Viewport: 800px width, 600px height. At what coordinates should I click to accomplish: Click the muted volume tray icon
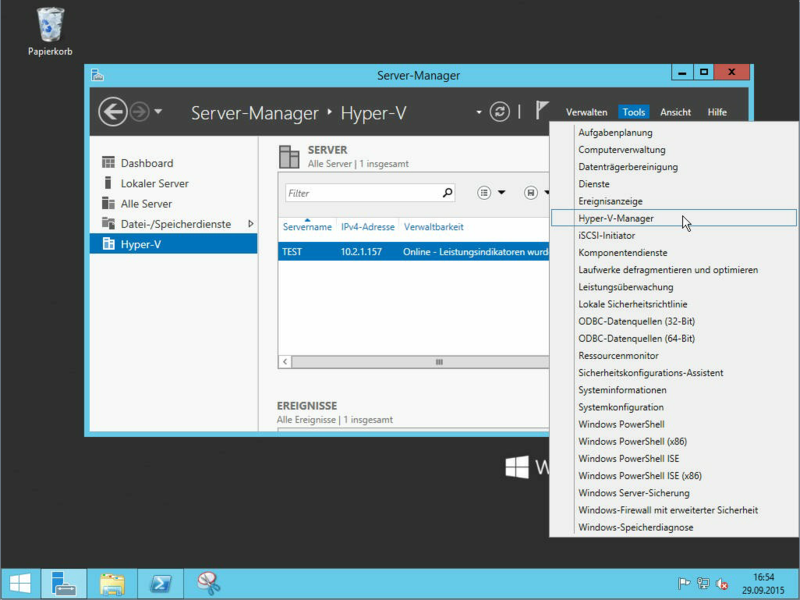coord(721,584)
